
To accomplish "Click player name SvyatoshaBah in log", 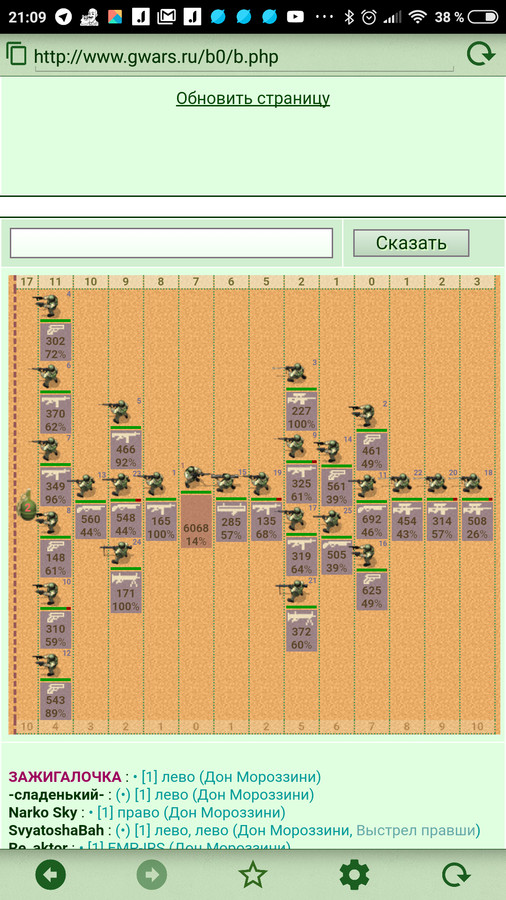I will tap(56, 831).
